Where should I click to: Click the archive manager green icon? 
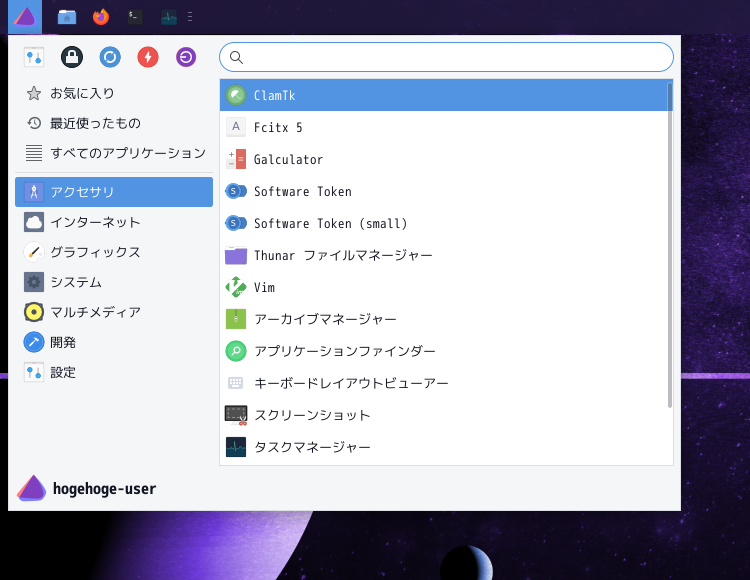click(236, 319)
